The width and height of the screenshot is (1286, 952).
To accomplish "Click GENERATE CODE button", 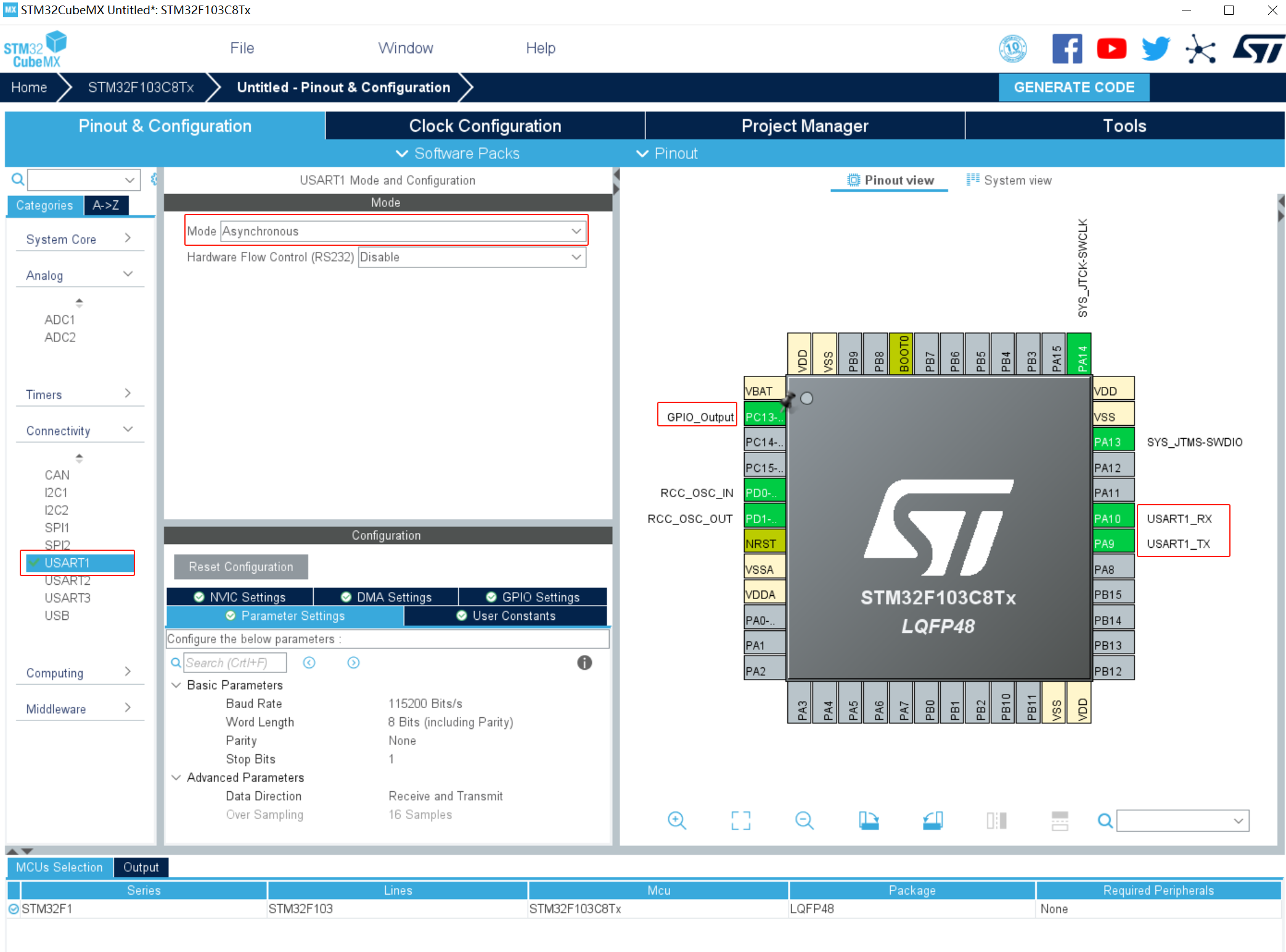I will pos(1074,87).
